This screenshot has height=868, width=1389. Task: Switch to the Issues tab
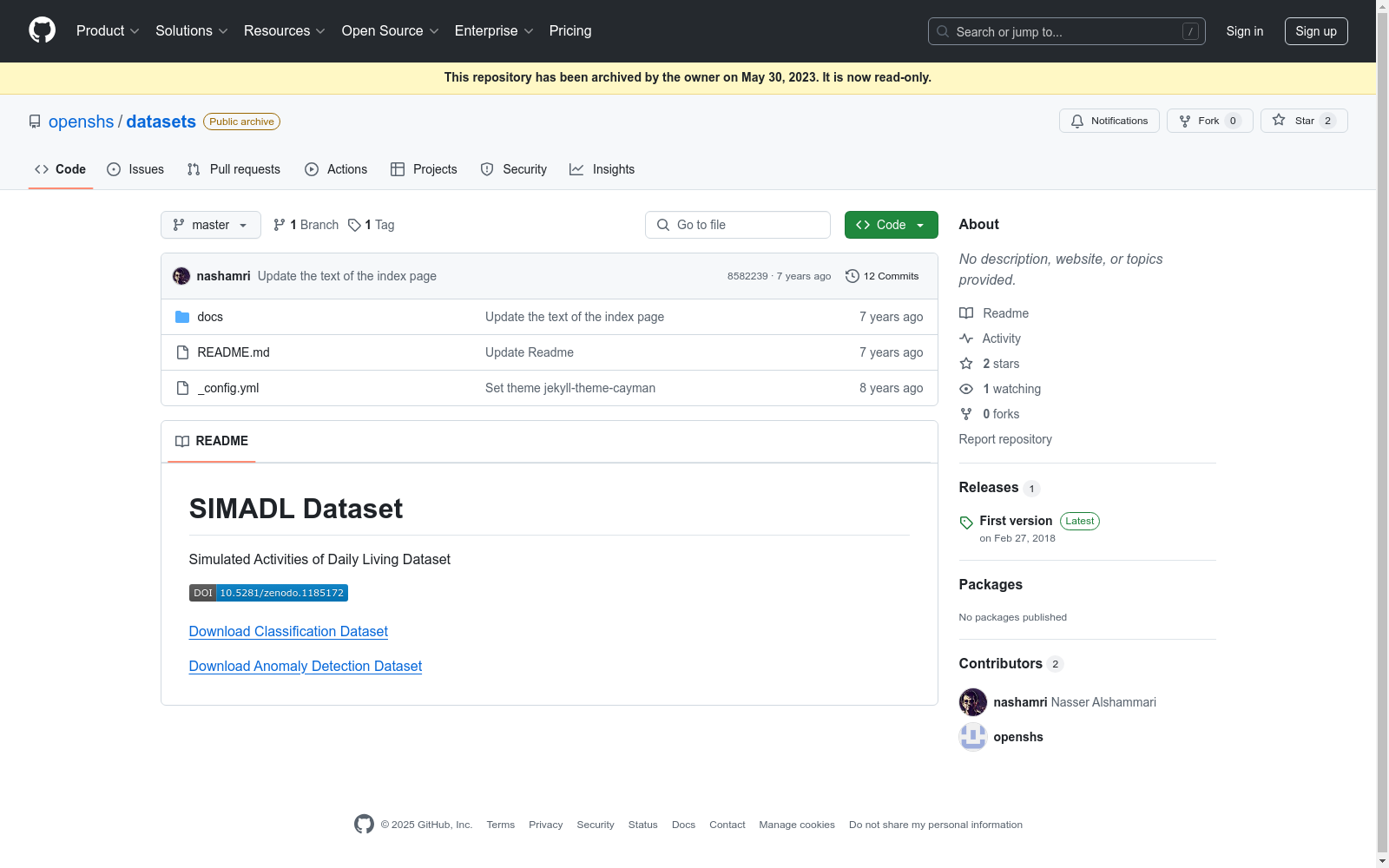[x=135, y=169]
